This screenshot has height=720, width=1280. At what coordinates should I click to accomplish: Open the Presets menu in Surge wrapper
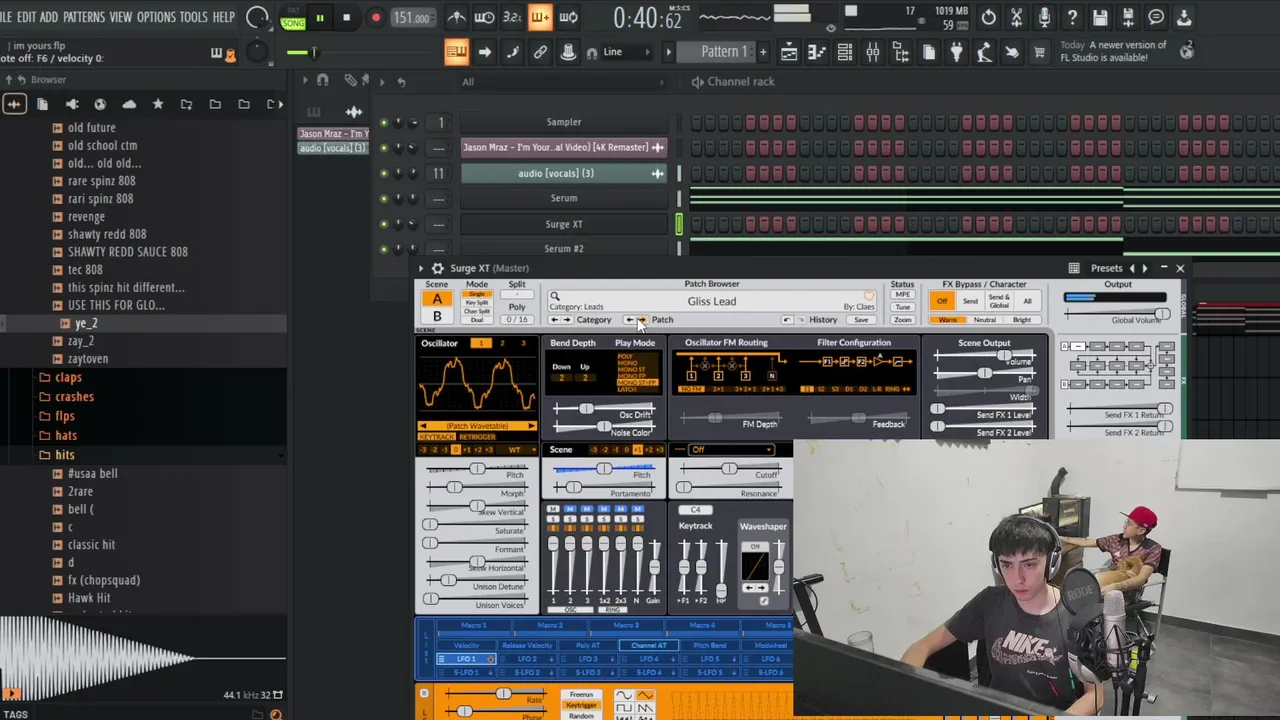click(1106, 268)
